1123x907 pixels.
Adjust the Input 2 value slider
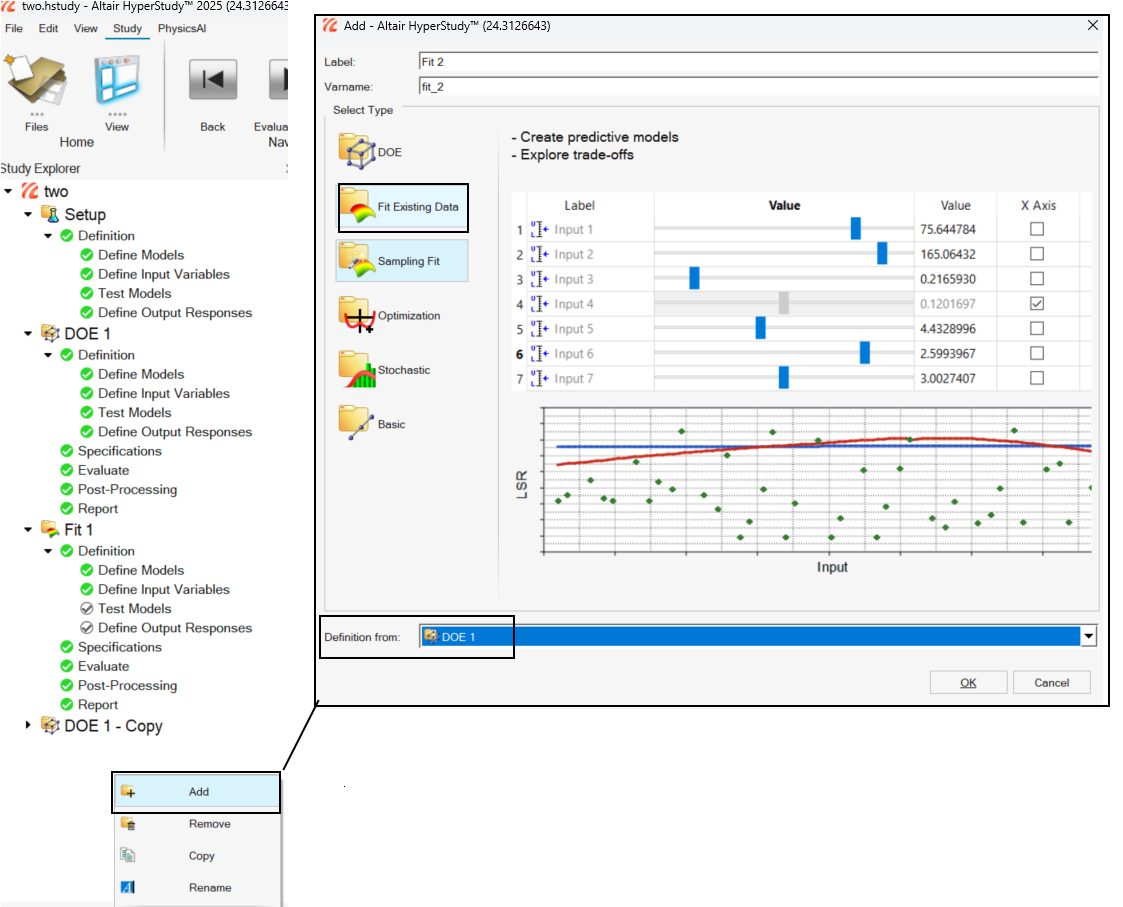(x=882, y=253)
